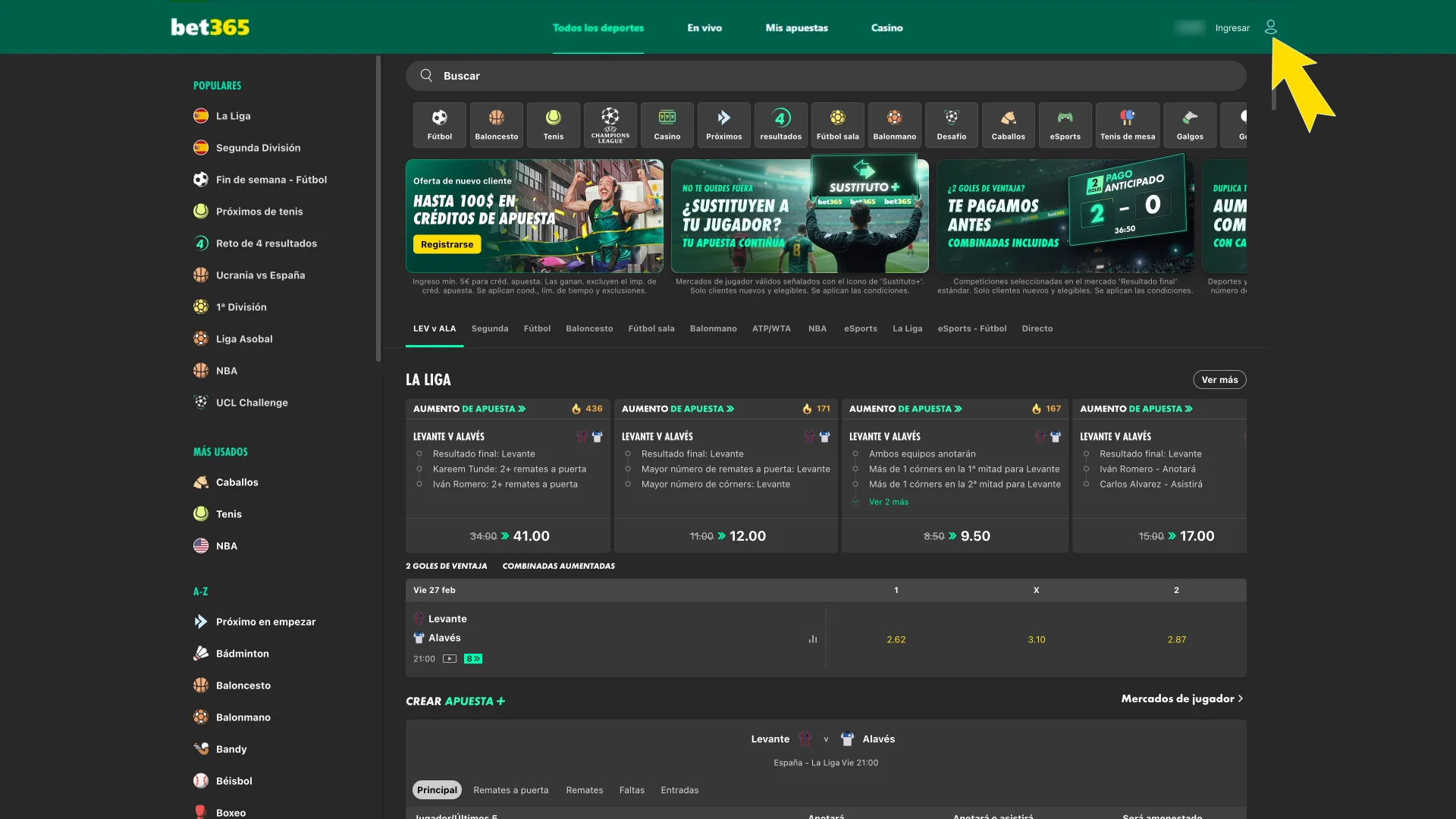Click the eSports controller icon
Image resolution: width=1456 pixels, height=819 pixels.
point(1065,124)
